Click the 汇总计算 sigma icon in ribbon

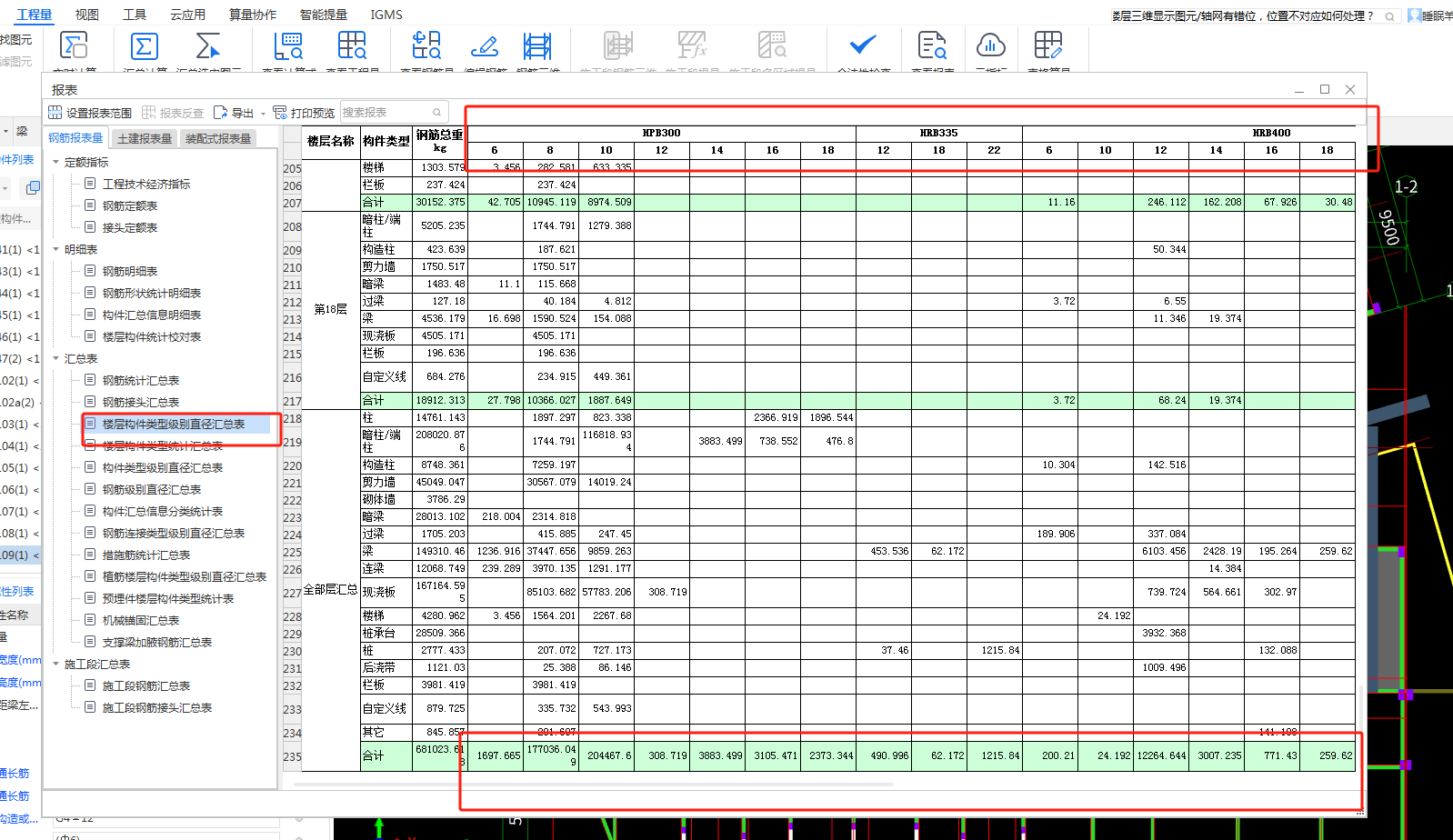tap(145, 46)
